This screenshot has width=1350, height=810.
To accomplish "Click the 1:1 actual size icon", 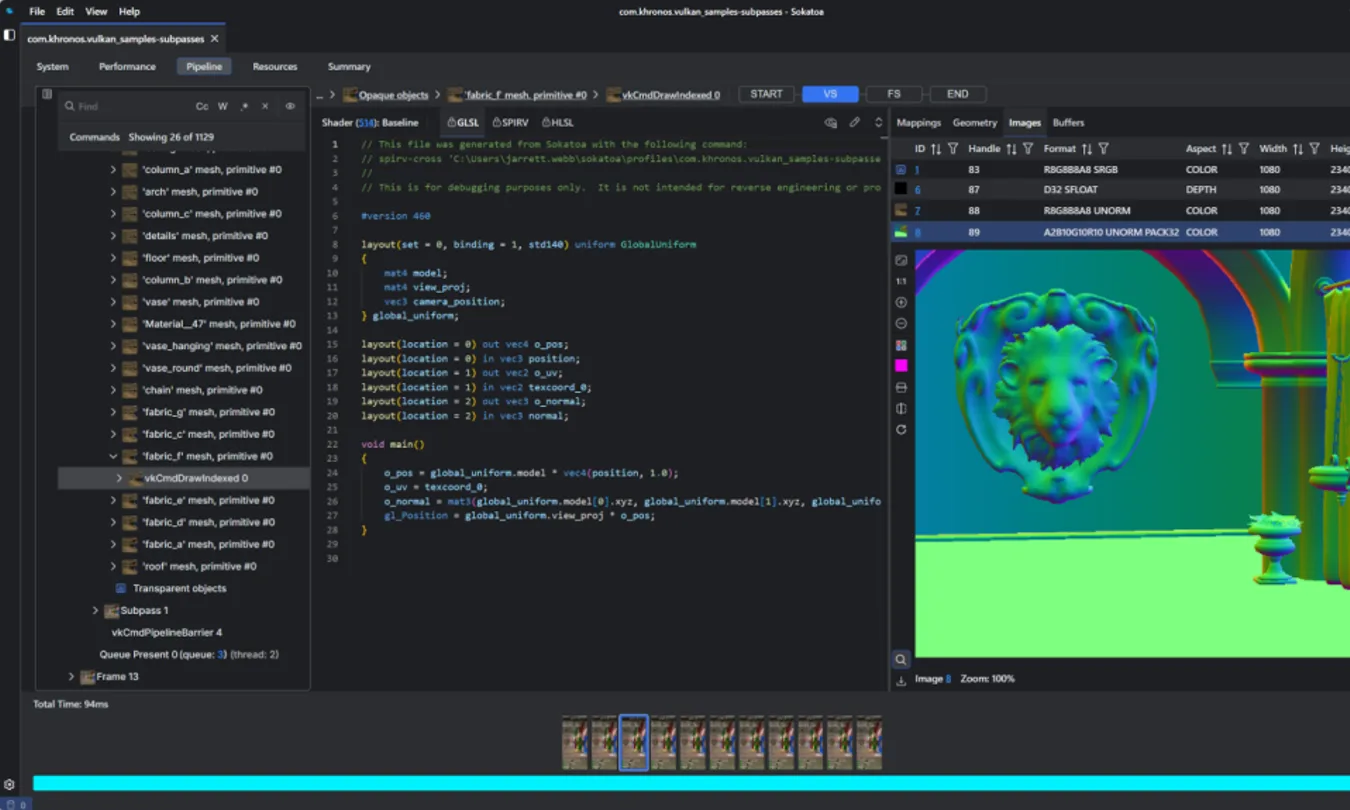I will click(901, 281).
